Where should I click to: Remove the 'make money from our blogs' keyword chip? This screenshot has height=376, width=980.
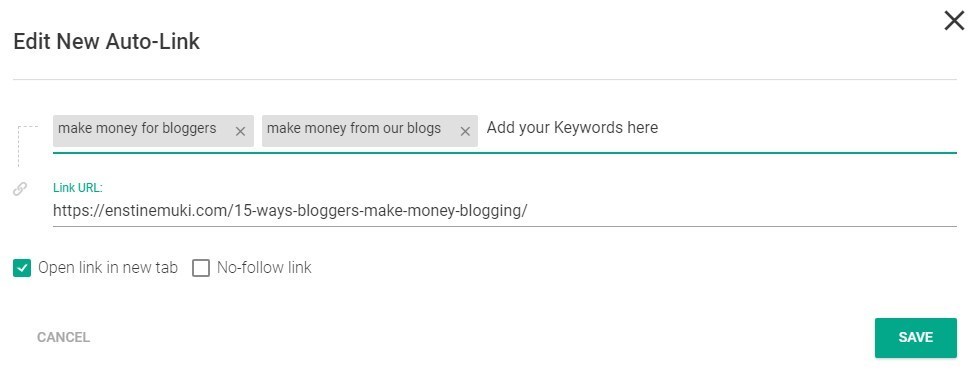click(x=464, y=132)
